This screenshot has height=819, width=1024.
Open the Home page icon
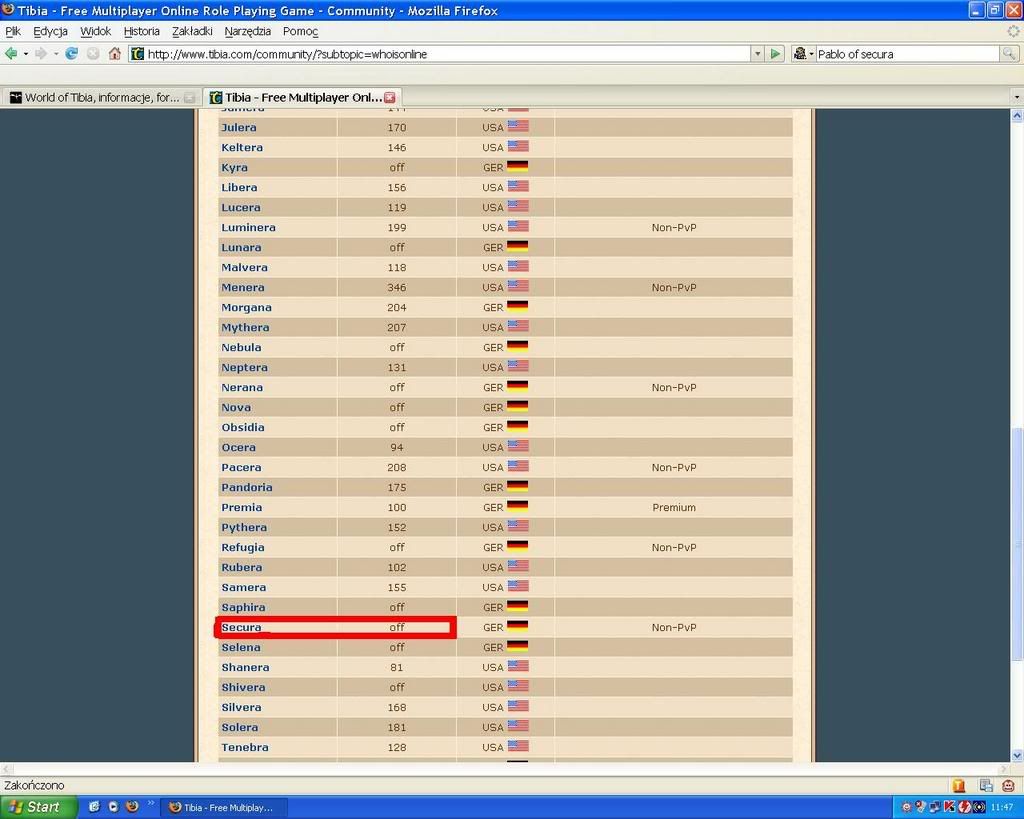[x=114, y=54]
